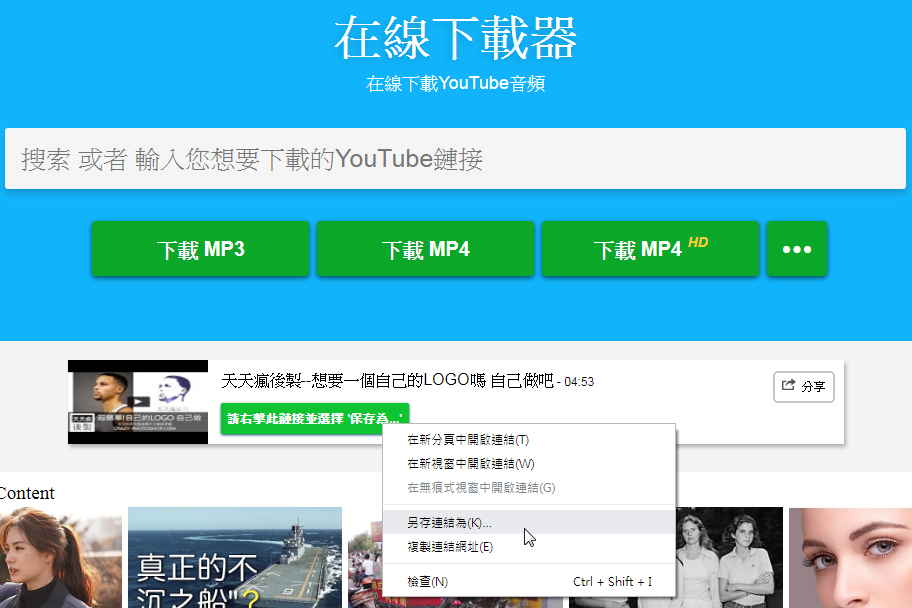Click the green right-click save-as download link
The image size is (912, 608).
point(315,418)
